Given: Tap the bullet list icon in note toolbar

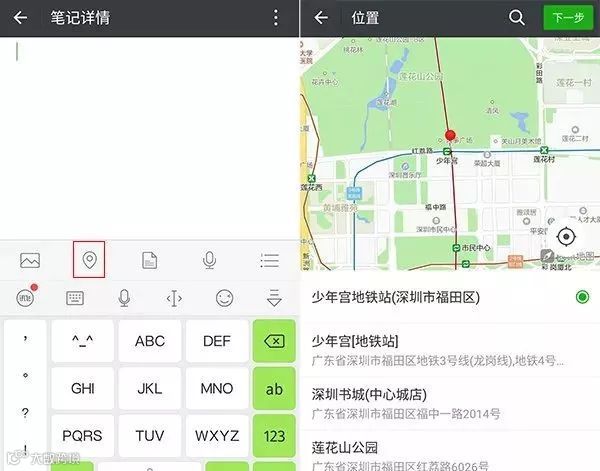Looking at the screenshot, I should click(x=269, y=261).
